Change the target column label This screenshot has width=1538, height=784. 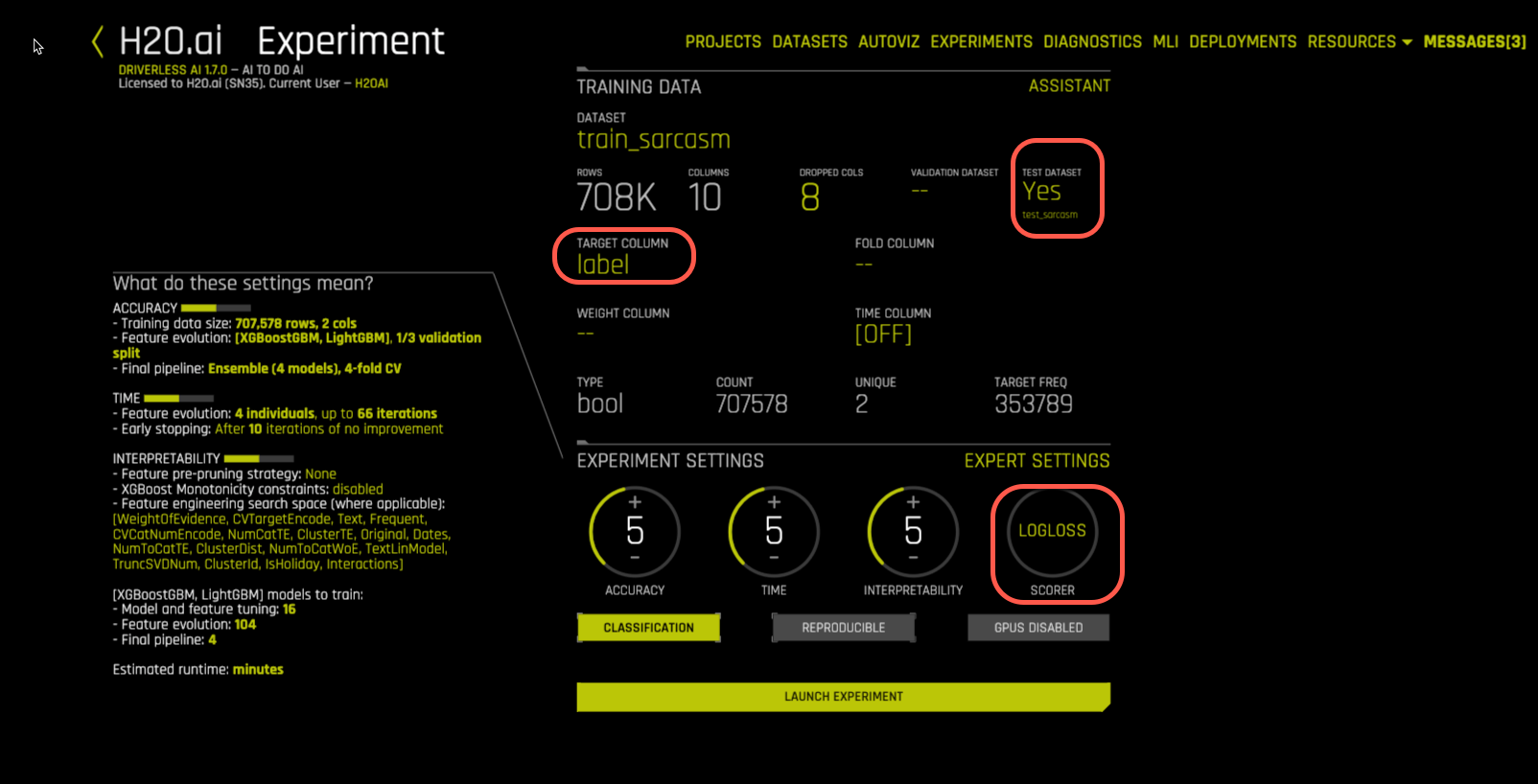[603, 265]
